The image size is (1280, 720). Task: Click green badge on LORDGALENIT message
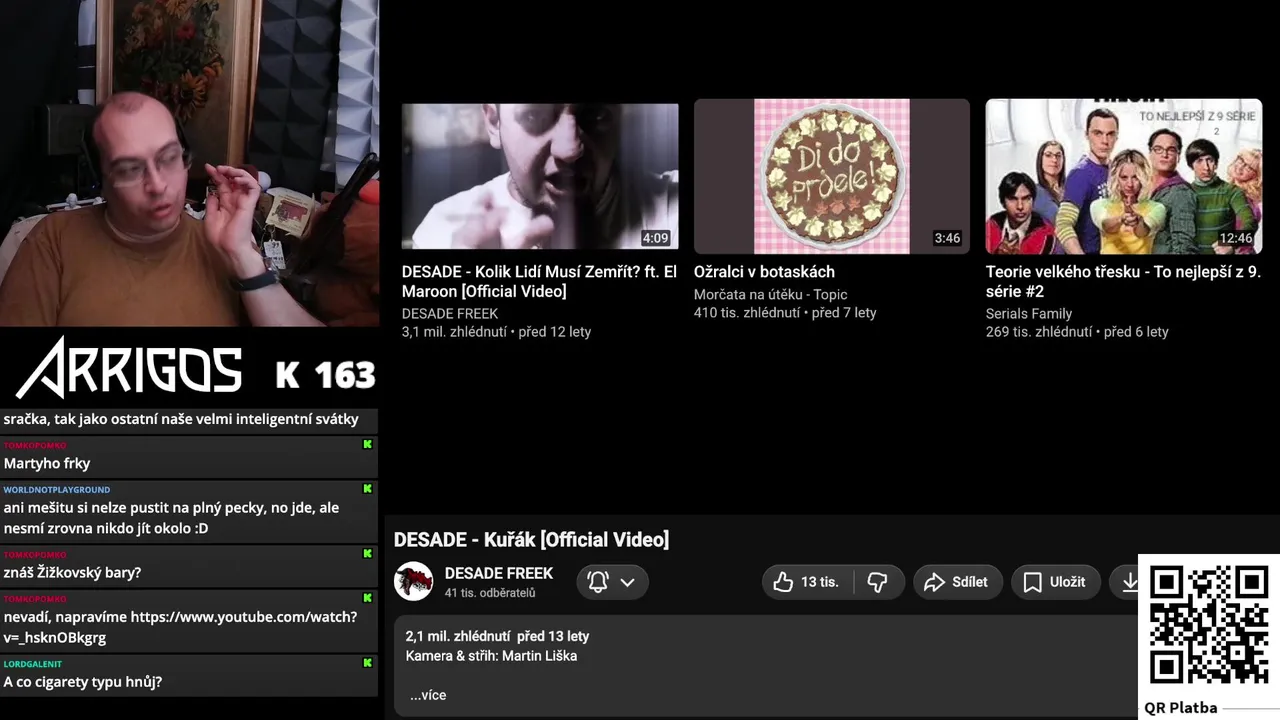pyautogui.click(x=367, y=662)
